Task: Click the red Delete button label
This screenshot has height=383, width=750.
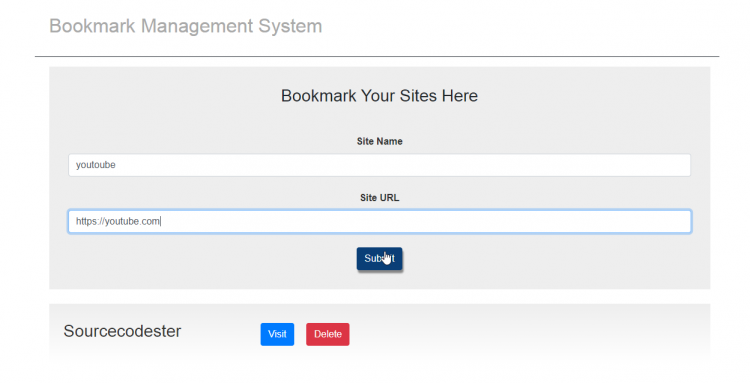Action: tap(328, 334)
